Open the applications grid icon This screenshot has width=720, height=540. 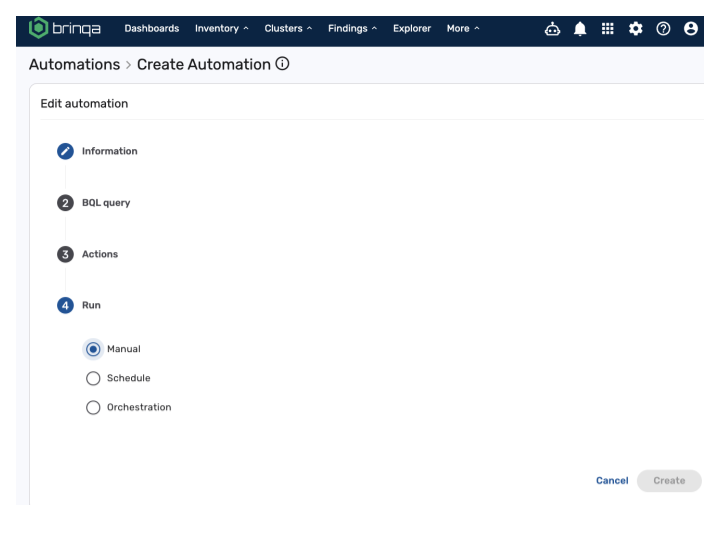tap(608, 29)
